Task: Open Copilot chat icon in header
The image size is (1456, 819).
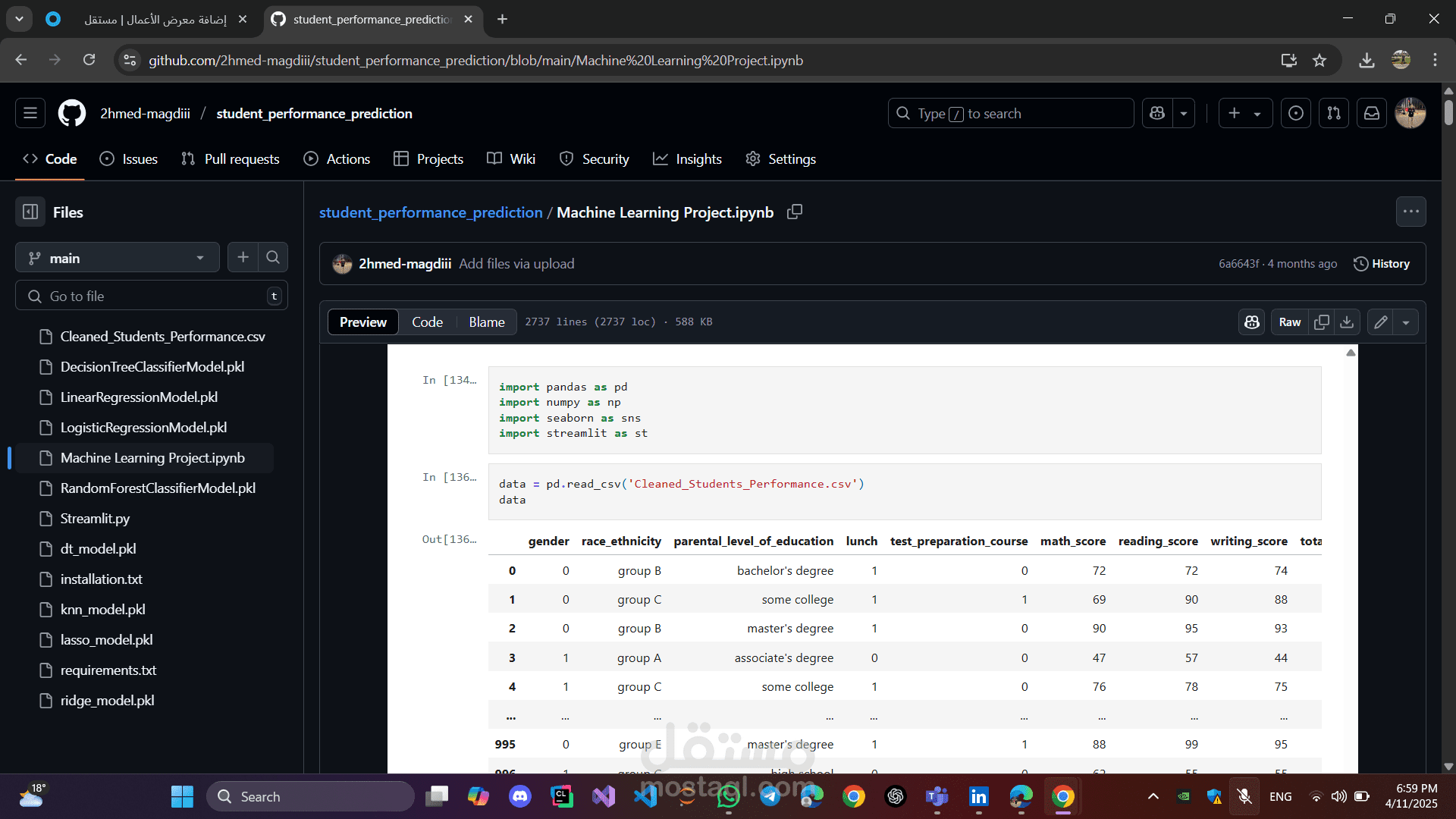Action: [x=1157, y=114]
